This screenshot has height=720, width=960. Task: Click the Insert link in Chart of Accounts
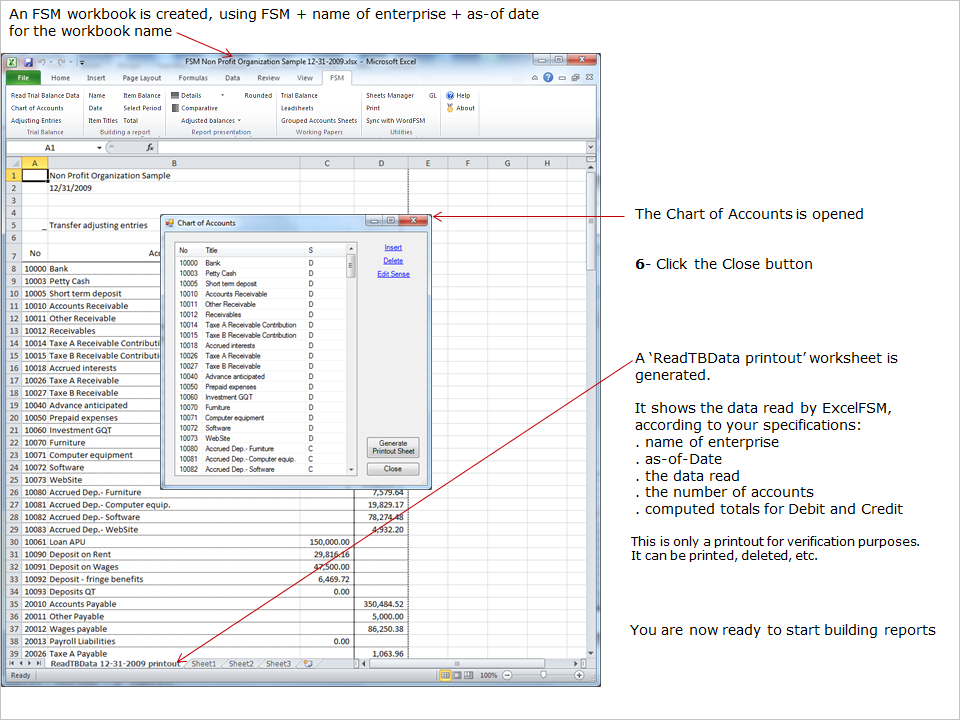393,247
